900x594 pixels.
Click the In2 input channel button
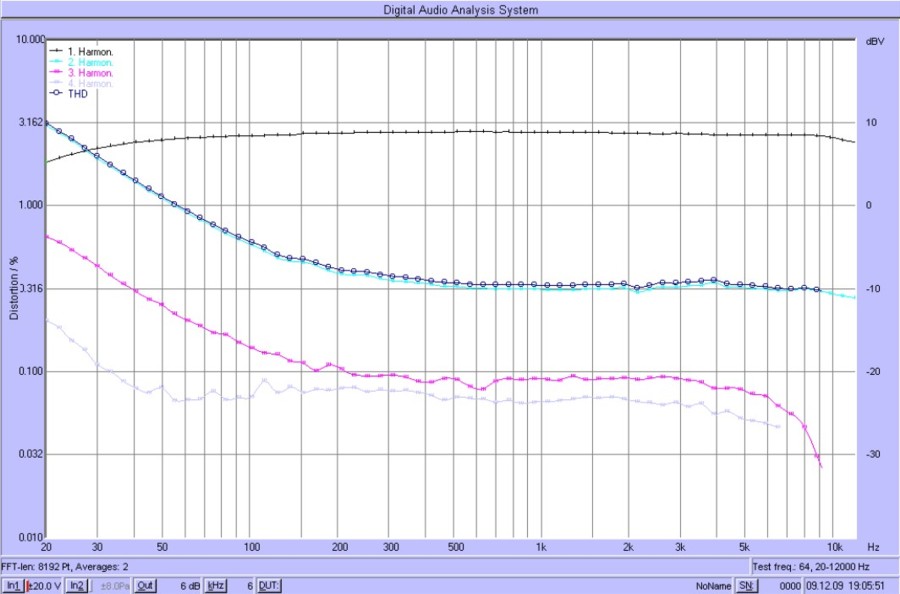pos(76,585)
